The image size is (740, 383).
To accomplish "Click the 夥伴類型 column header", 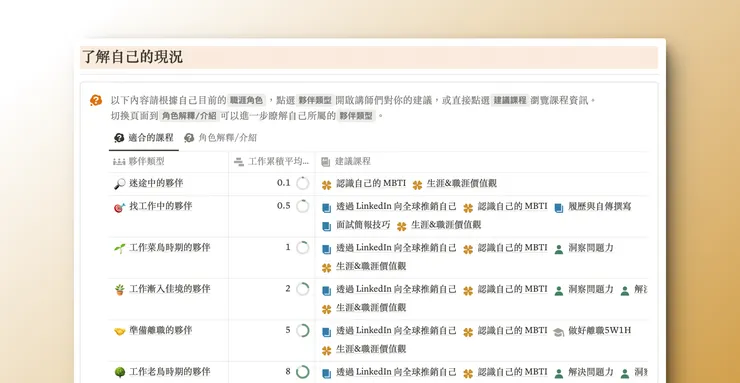I will pos(169,162).
